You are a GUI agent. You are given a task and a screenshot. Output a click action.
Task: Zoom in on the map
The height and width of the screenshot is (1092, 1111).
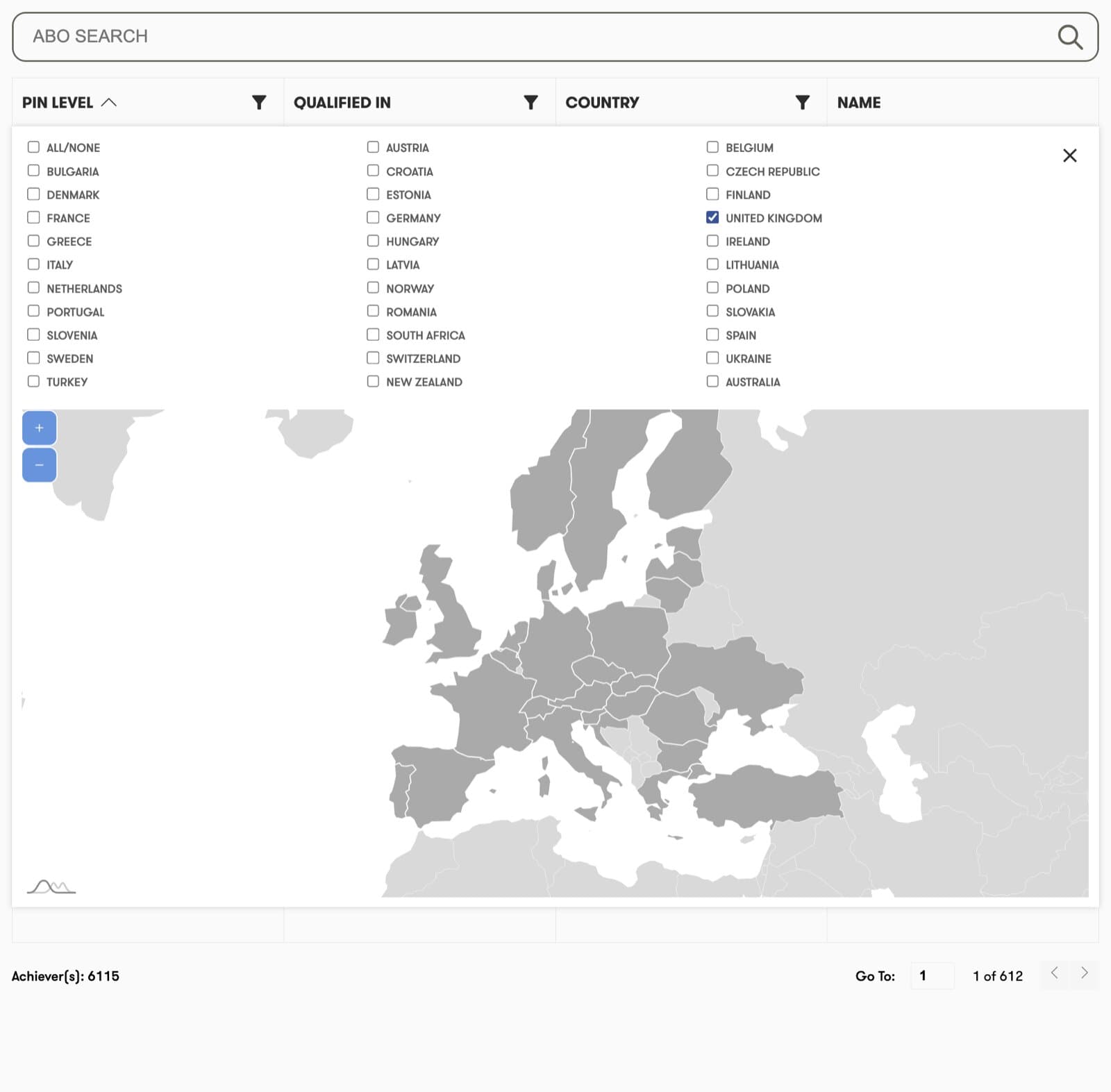click(x=40, y=428)
